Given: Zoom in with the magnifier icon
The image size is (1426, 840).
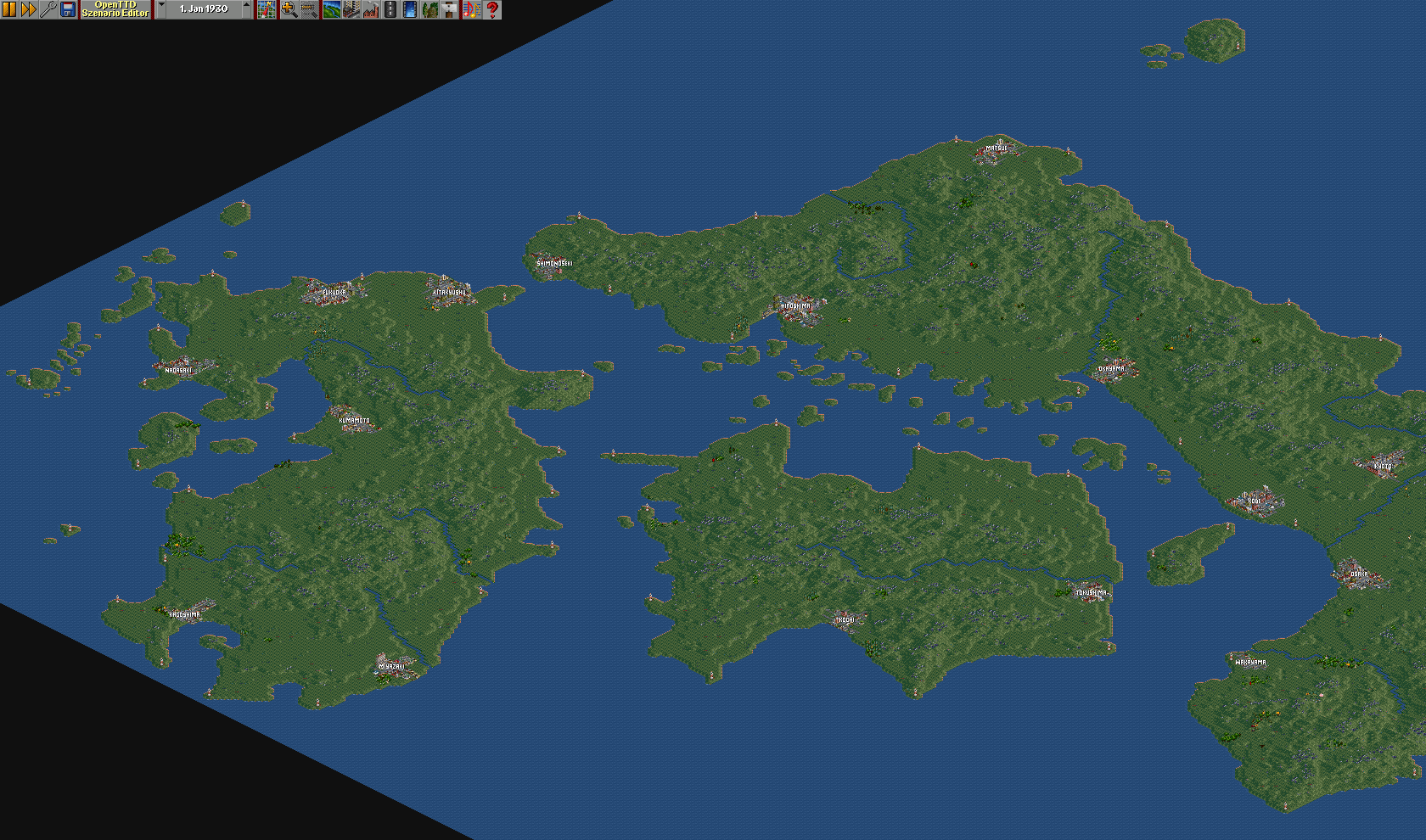Looking at the screenshot, I should (x=289, y=9).
